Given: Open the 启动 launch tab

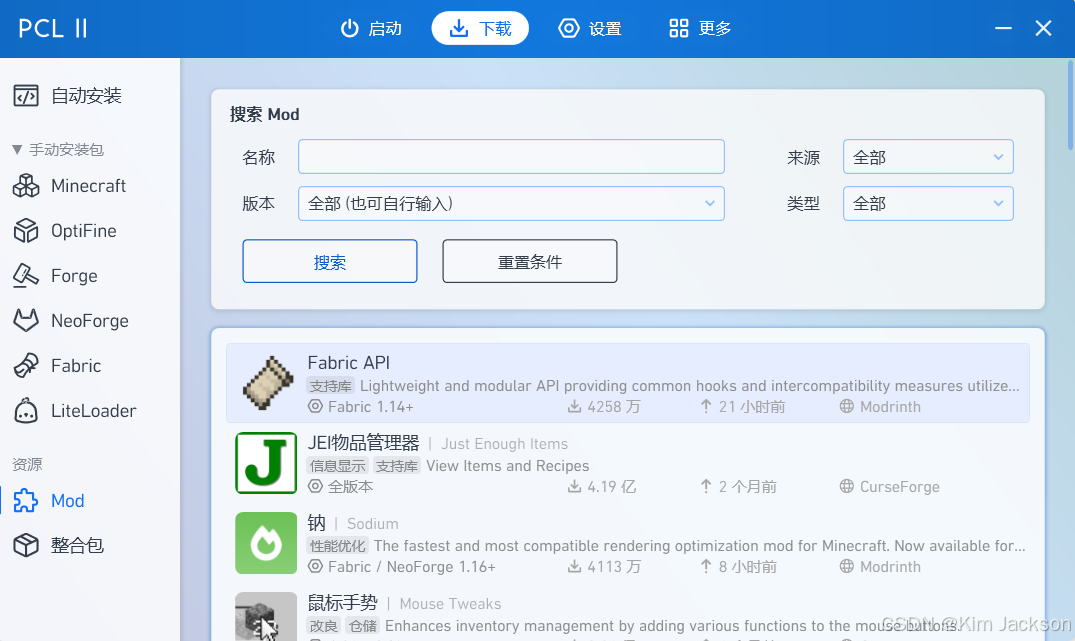Looking at the screenshot, I should 371,28.
